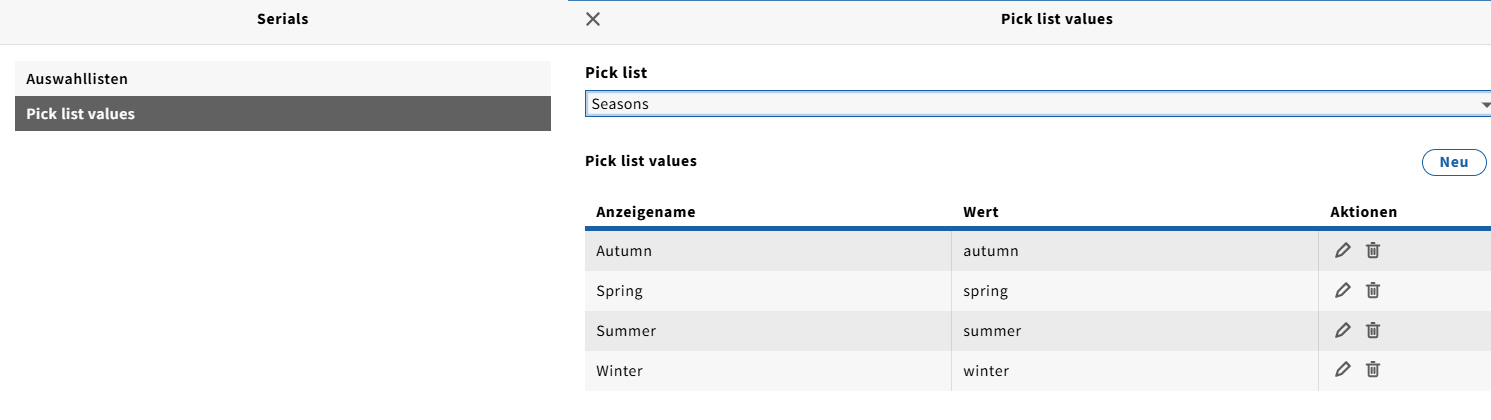This screenshot has width=1491, height=420.
Task: Click the dropdown arrow beside Seasons
Action: click(1484, 104)
